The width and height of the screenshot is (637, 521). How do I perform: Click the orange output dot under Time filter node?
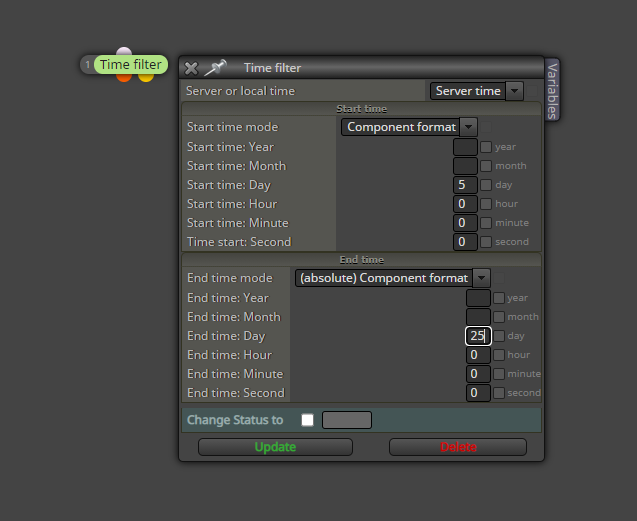tap(124, 77)
